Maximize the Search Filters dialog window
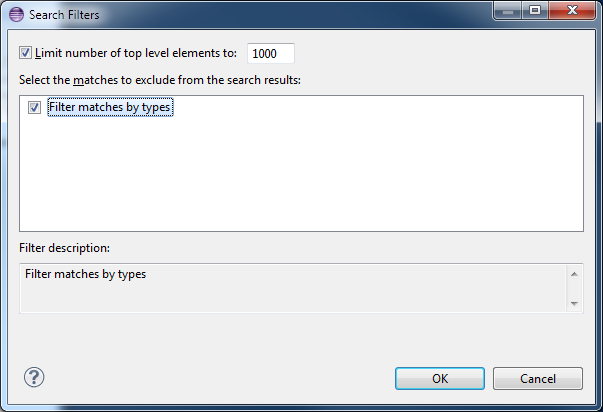This screenshot has height=412, width=603. [535, 10]
